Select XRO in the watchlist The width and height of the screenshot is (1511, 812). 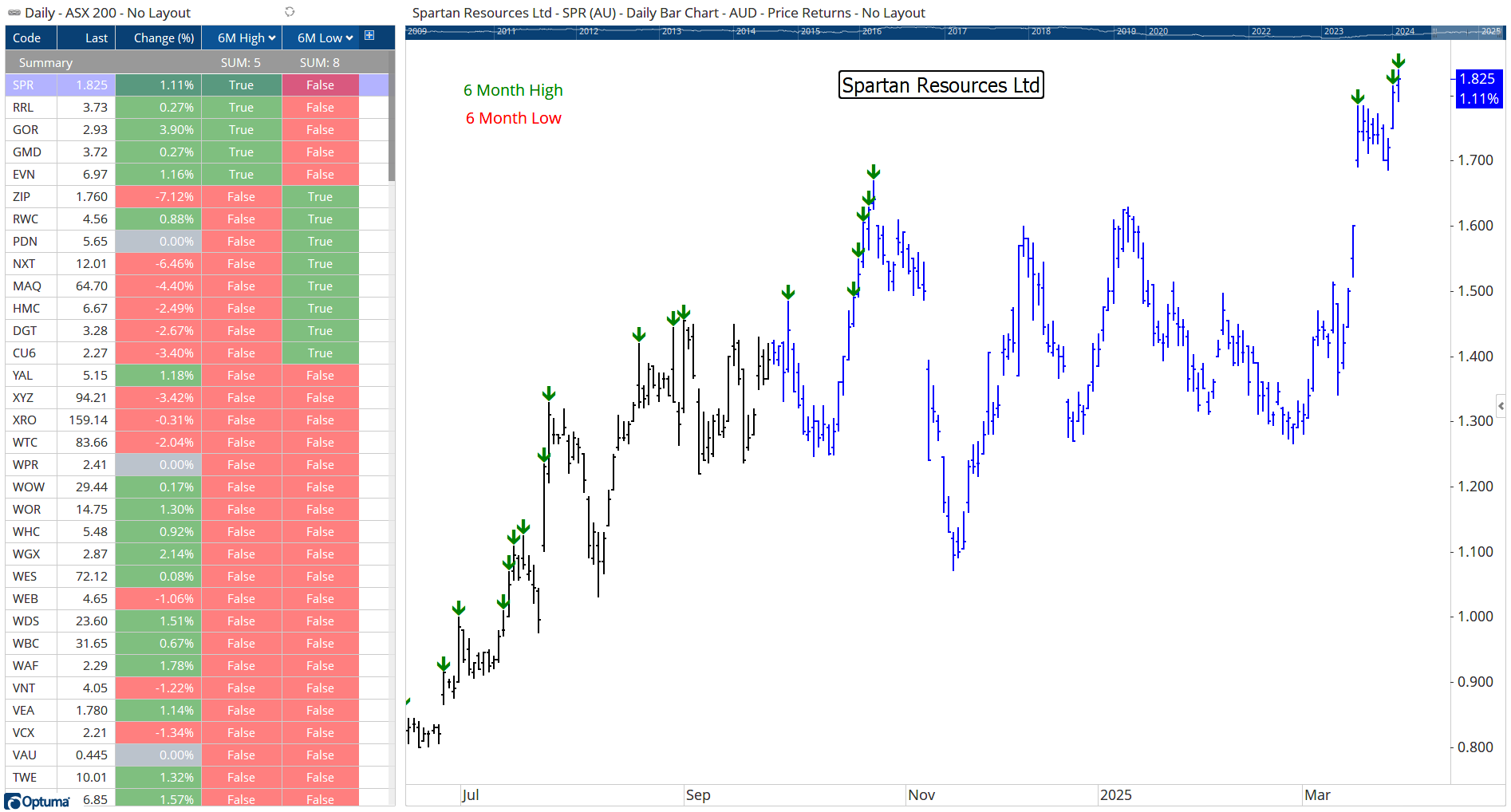(x=31, y=420)
